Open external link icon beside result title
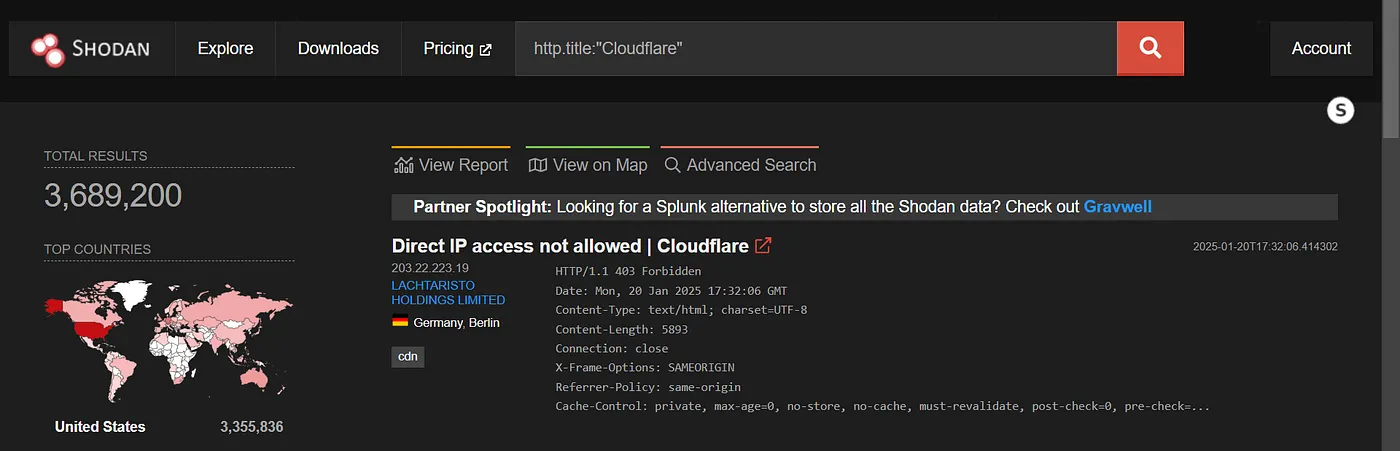 pos(763,245)
